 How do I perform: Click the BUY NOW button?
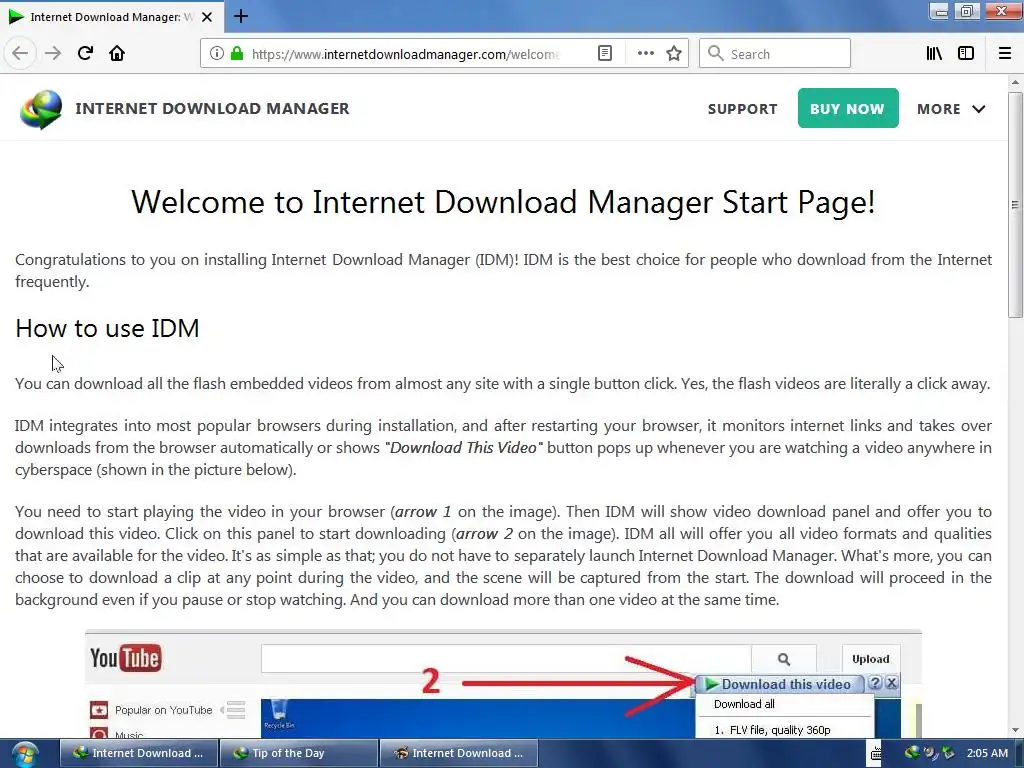(x=848, y=108)
